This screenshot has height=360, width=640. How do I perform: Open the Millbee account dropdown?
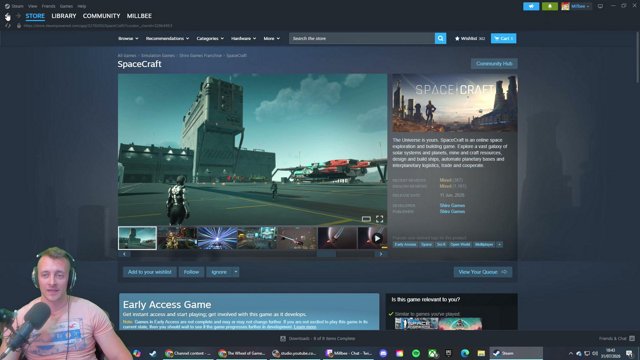[x=580, y=6]
